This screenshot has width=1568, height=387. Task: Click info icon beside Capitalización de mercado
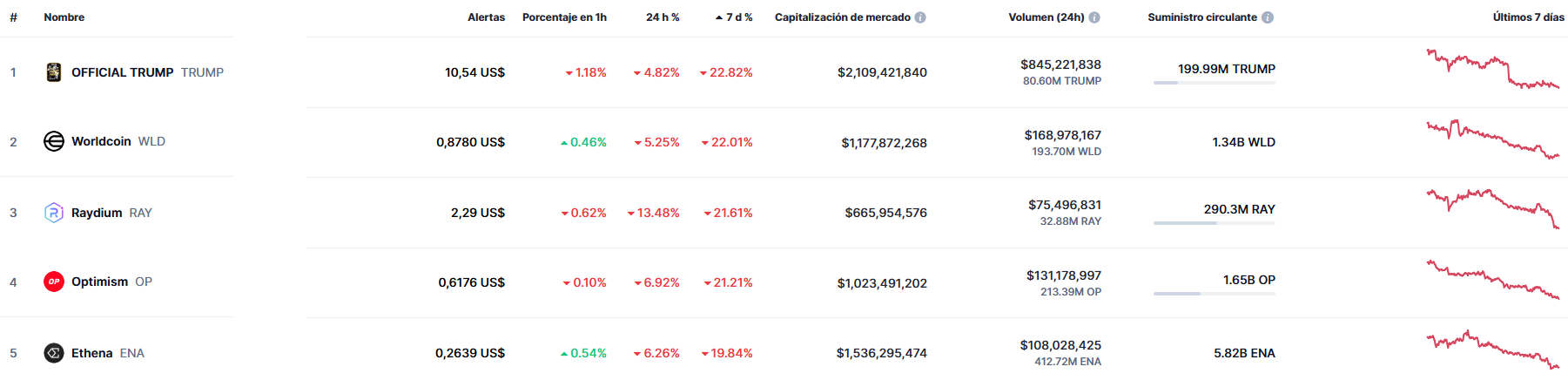(x=920, y=17)
